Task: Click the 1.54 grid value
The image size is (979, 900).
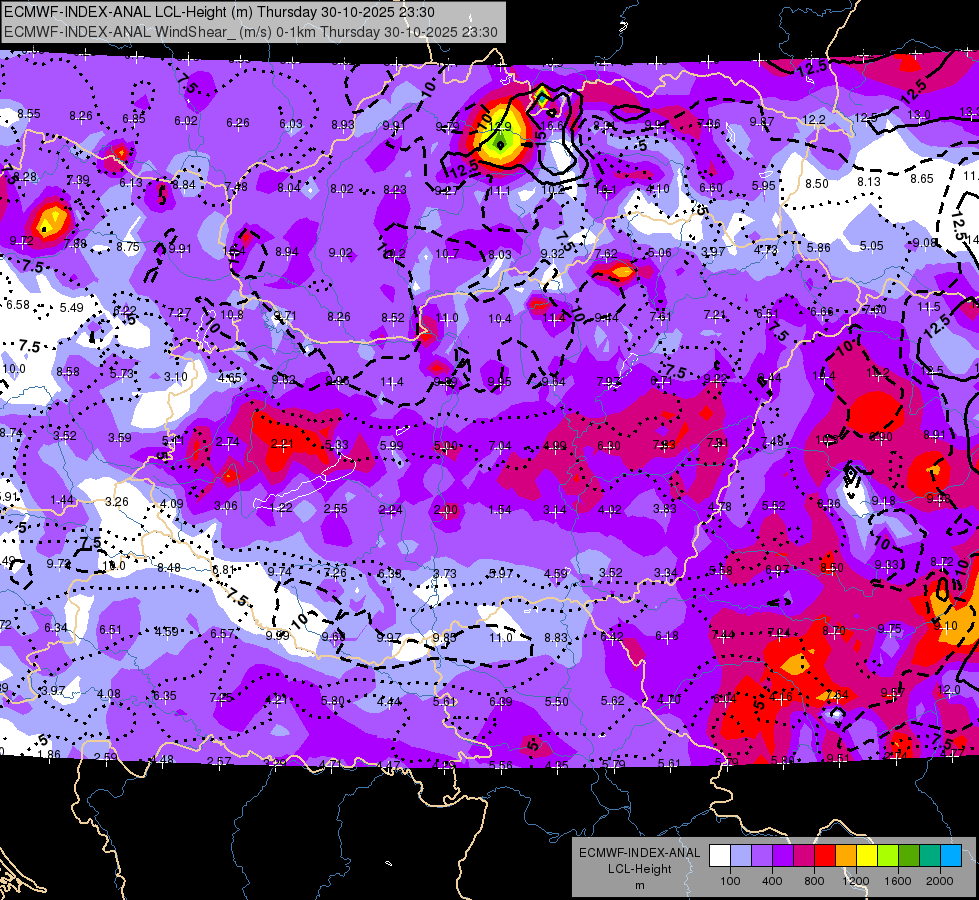Action: click(500, 510)
